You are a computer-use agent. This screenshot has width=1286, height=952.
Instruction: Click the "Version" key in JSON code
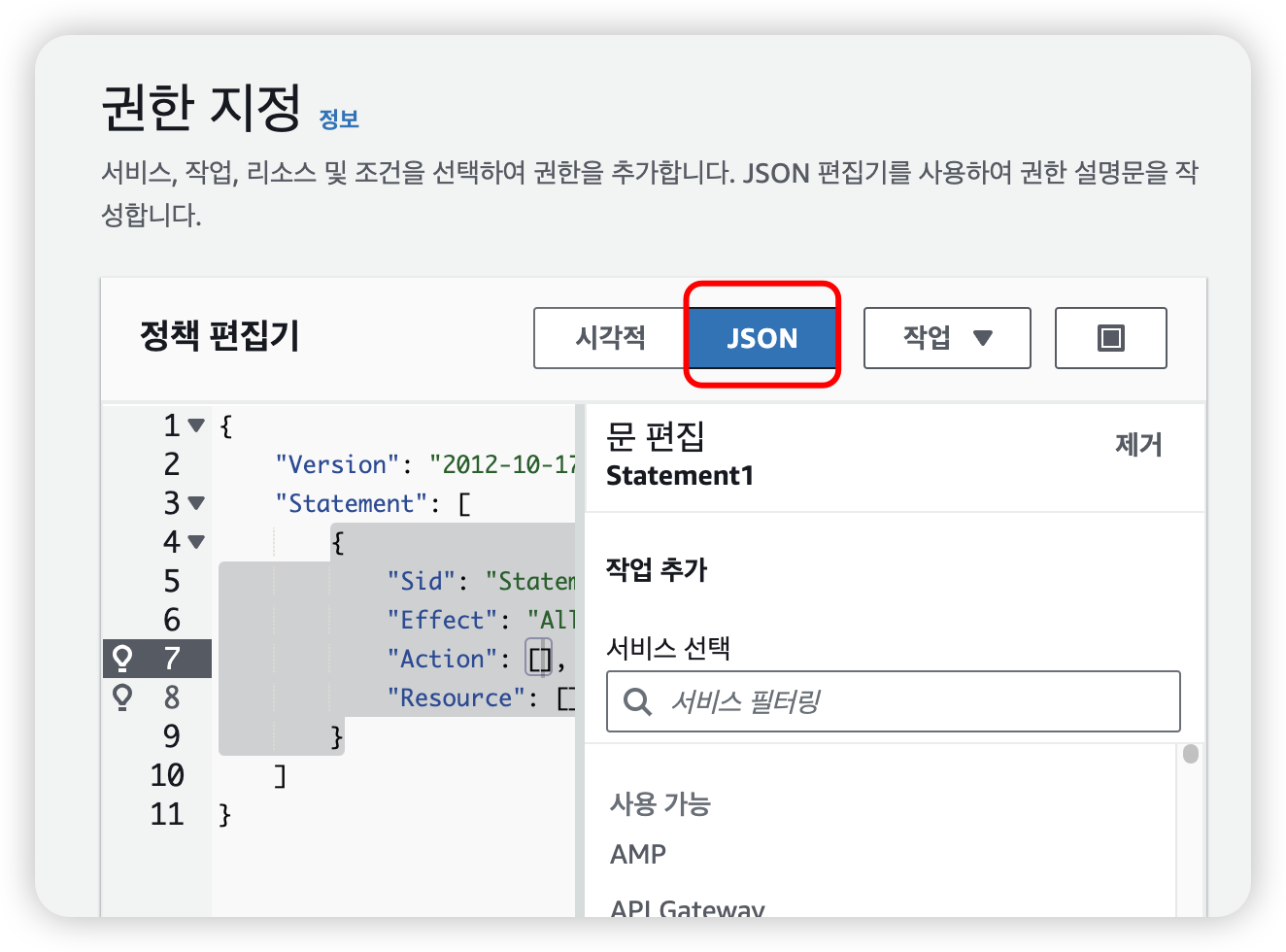tap(337, 464)
